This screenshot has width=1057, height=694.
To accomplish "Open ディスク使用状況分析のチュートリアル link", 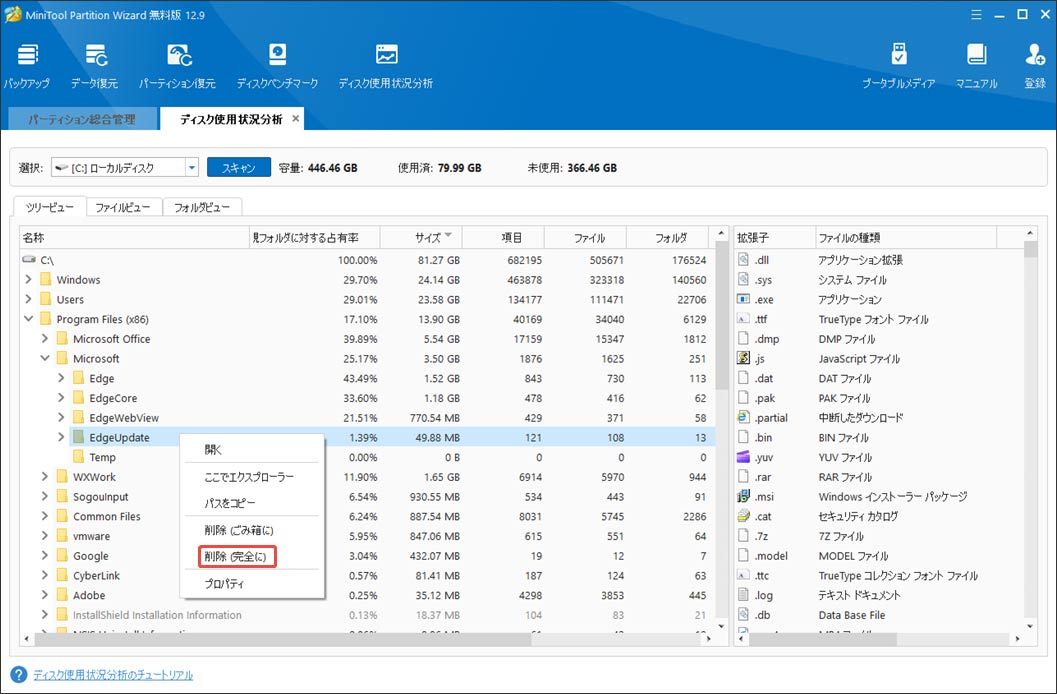I will [113, 674].
